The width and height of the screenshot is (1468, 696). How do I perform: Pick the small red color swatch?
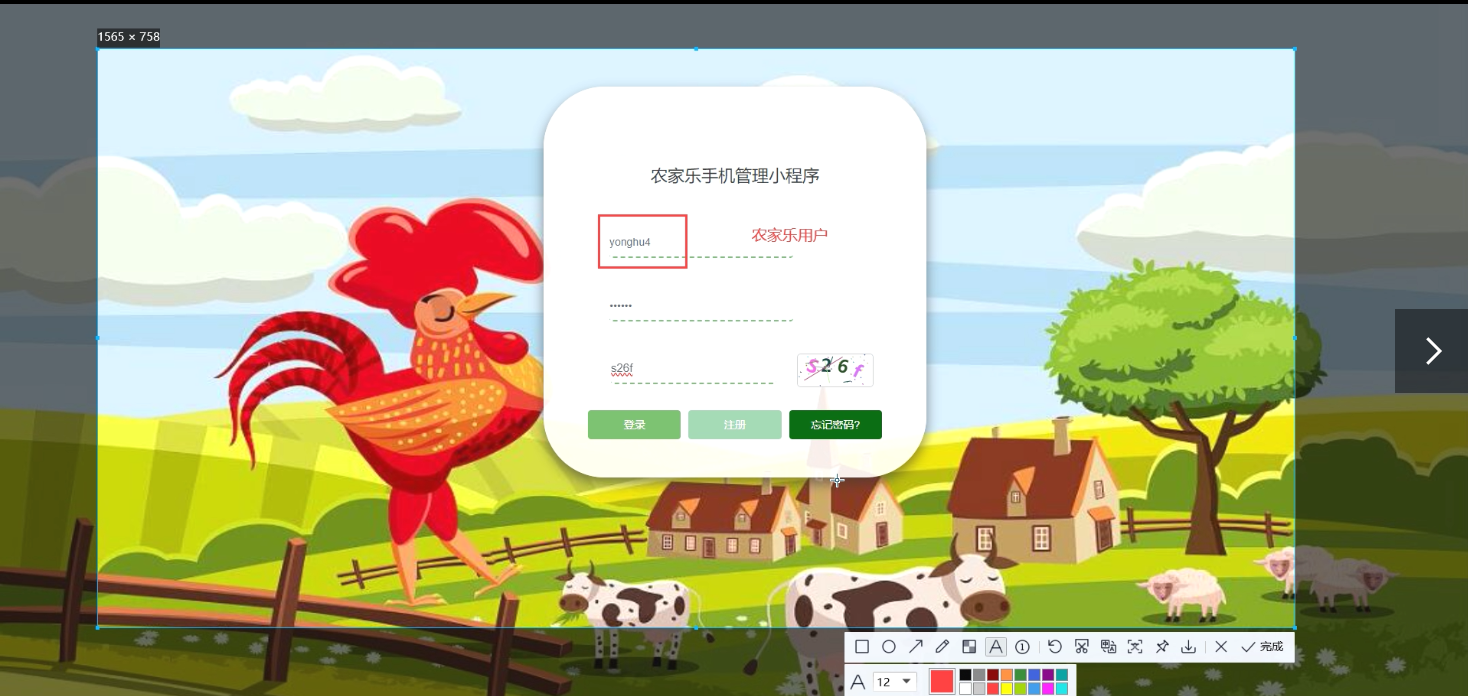click(993, 688)
